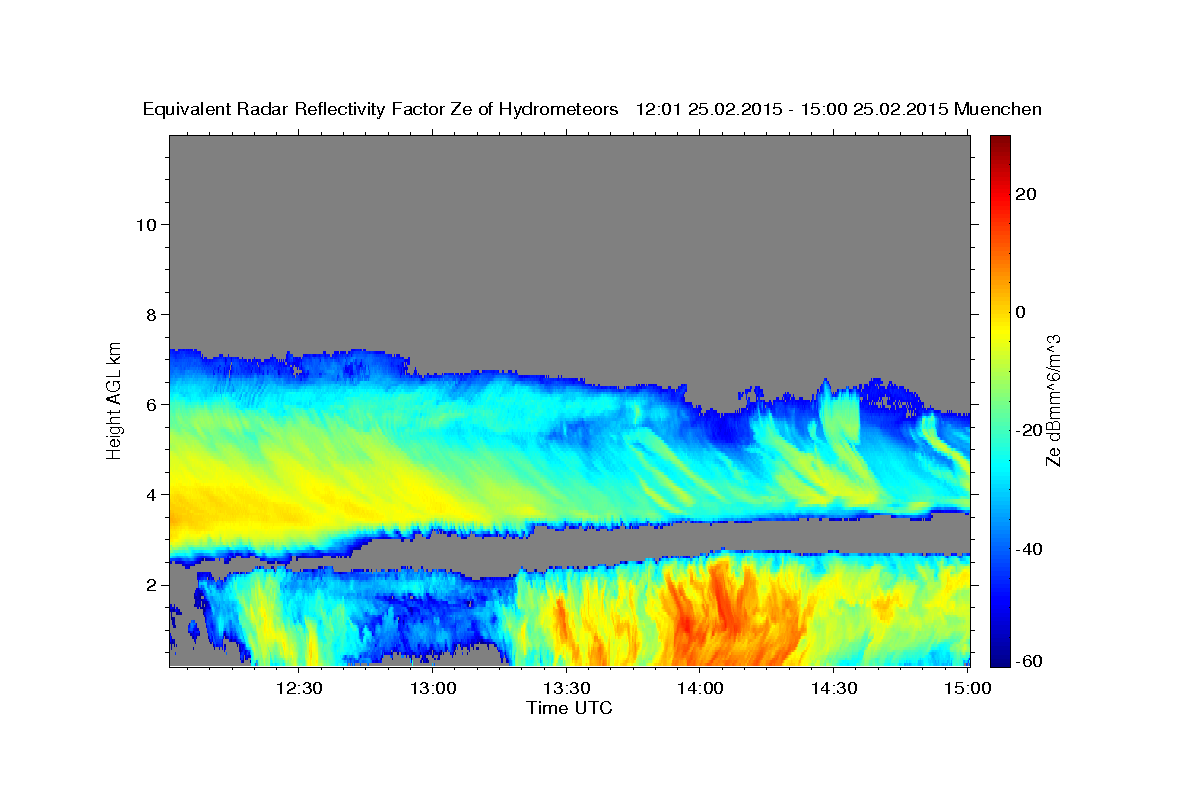
Task: Click the height tick label 10
Action: [x=147, y=224]
